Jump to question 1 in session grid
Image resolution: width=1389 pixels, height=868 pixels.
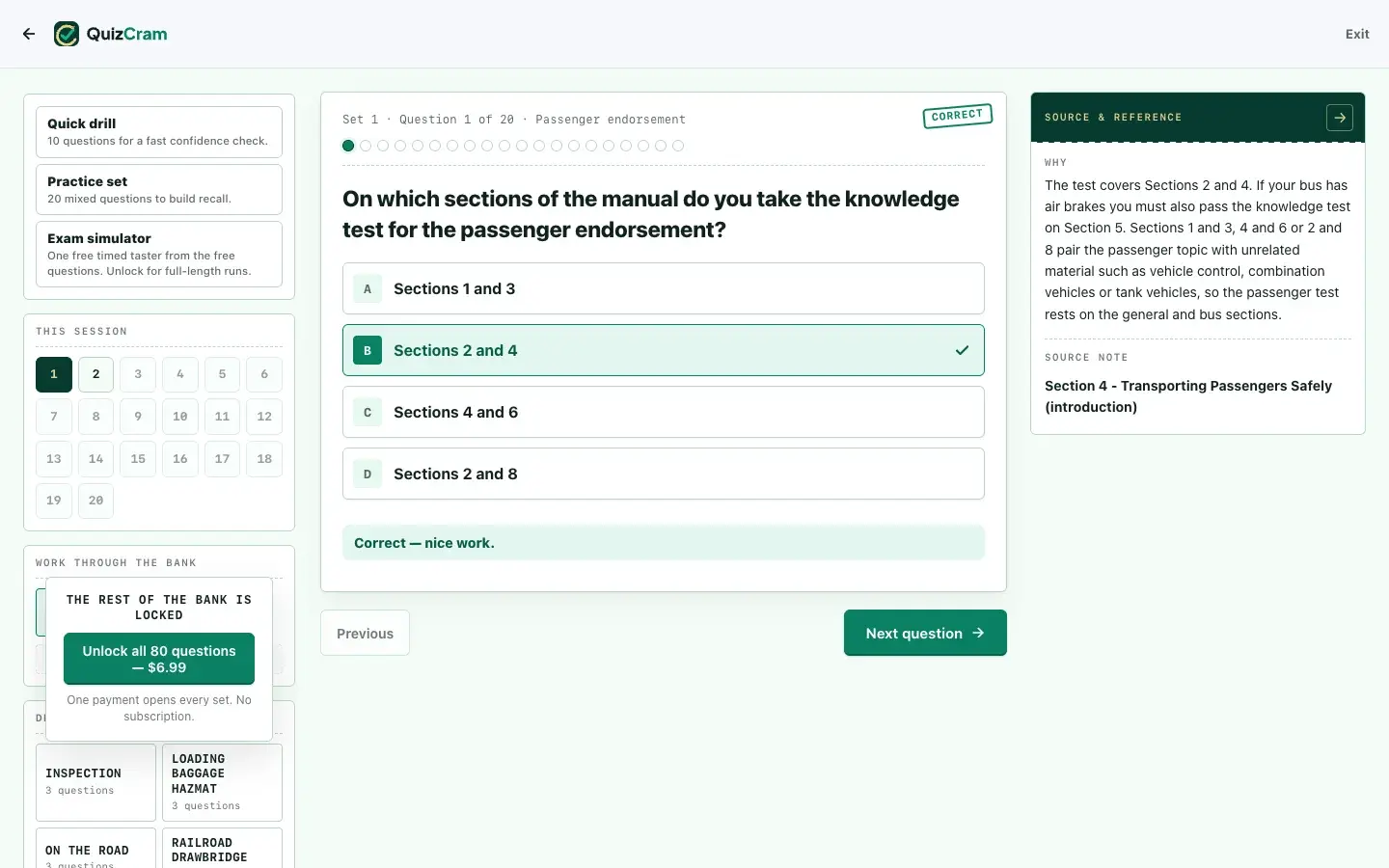[54, 374]
